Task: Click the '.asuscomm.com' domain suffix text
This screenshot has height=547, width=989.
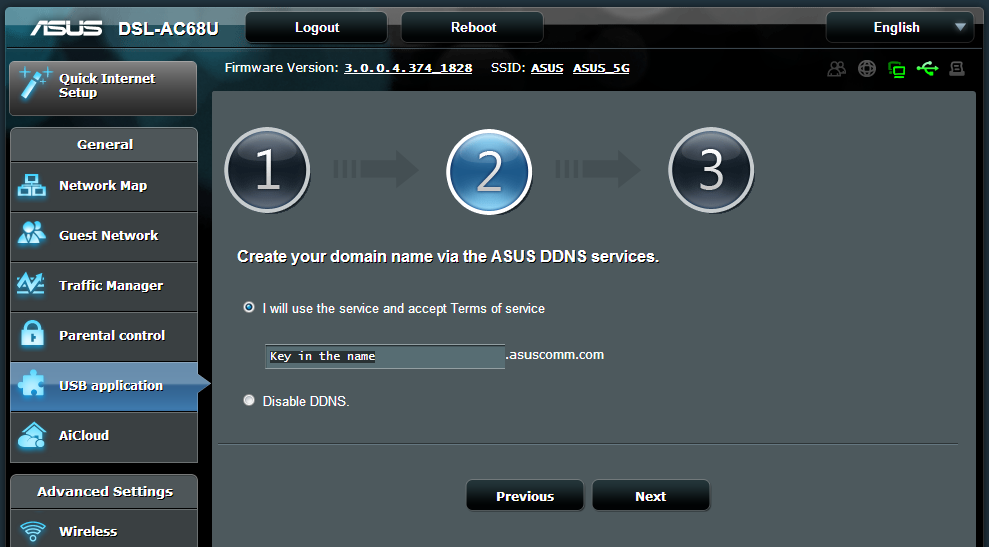Action: (555, 355)
